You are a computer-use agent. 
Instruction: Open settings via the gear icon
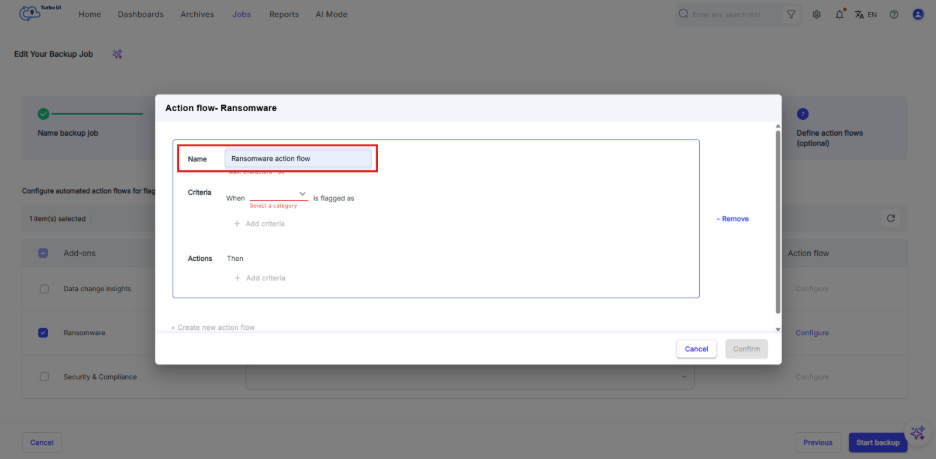pyautogui.click(x=817, y=15)
